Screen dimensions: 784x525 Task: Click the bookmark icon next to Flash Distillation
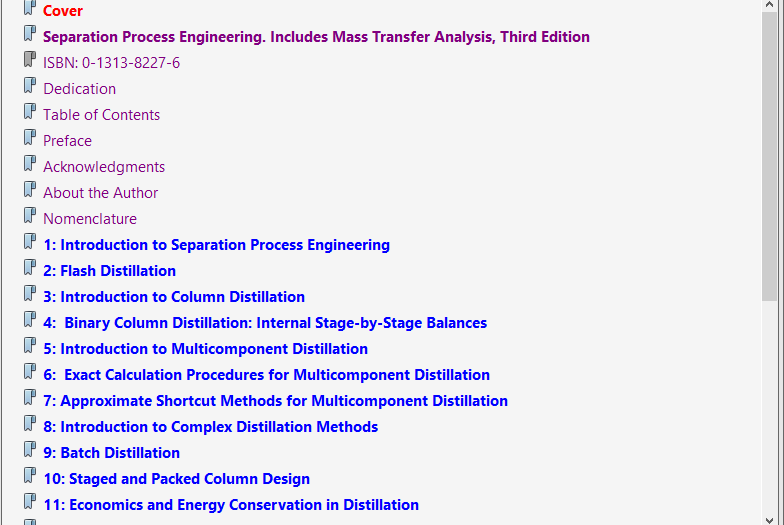pyautogui.click(x=30, y=269)
